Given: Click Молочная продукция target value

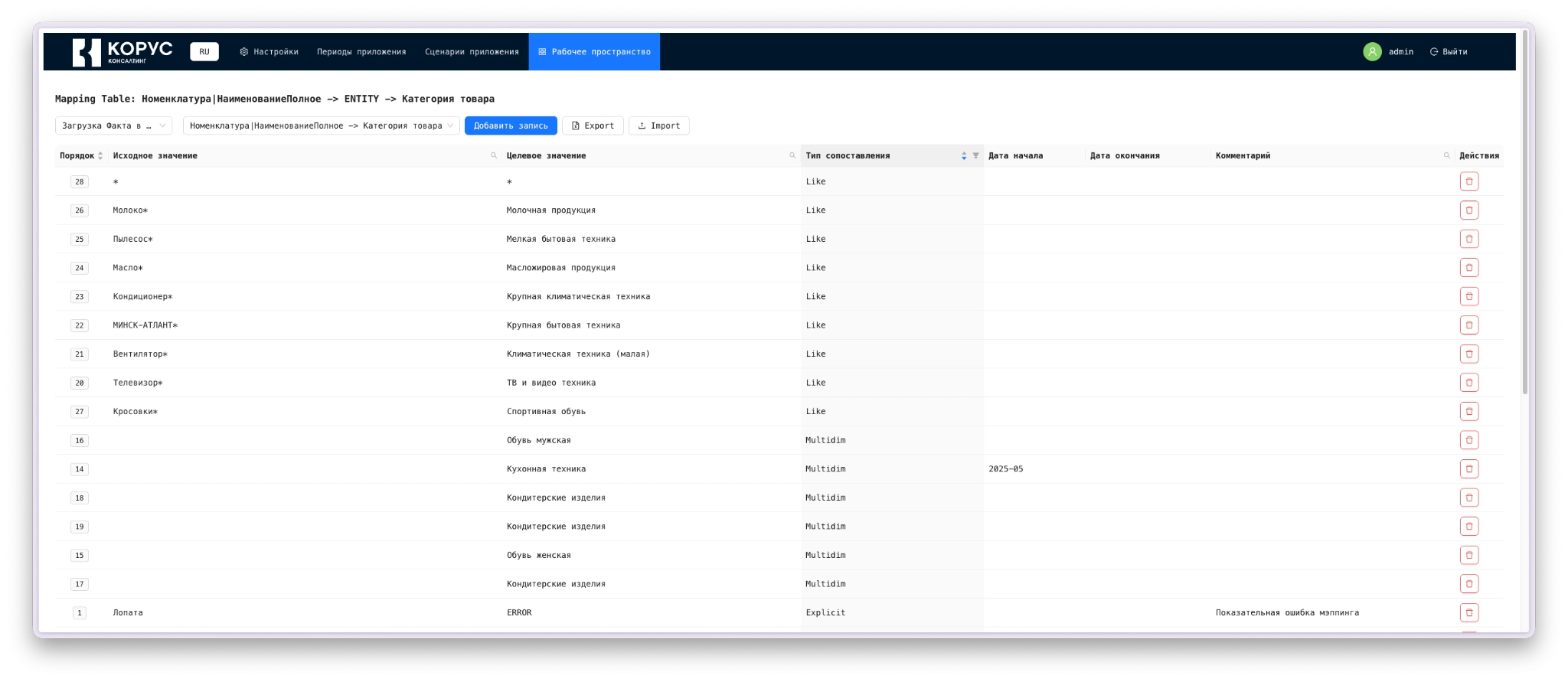Looking at the screenshot, I should (550, 210).
